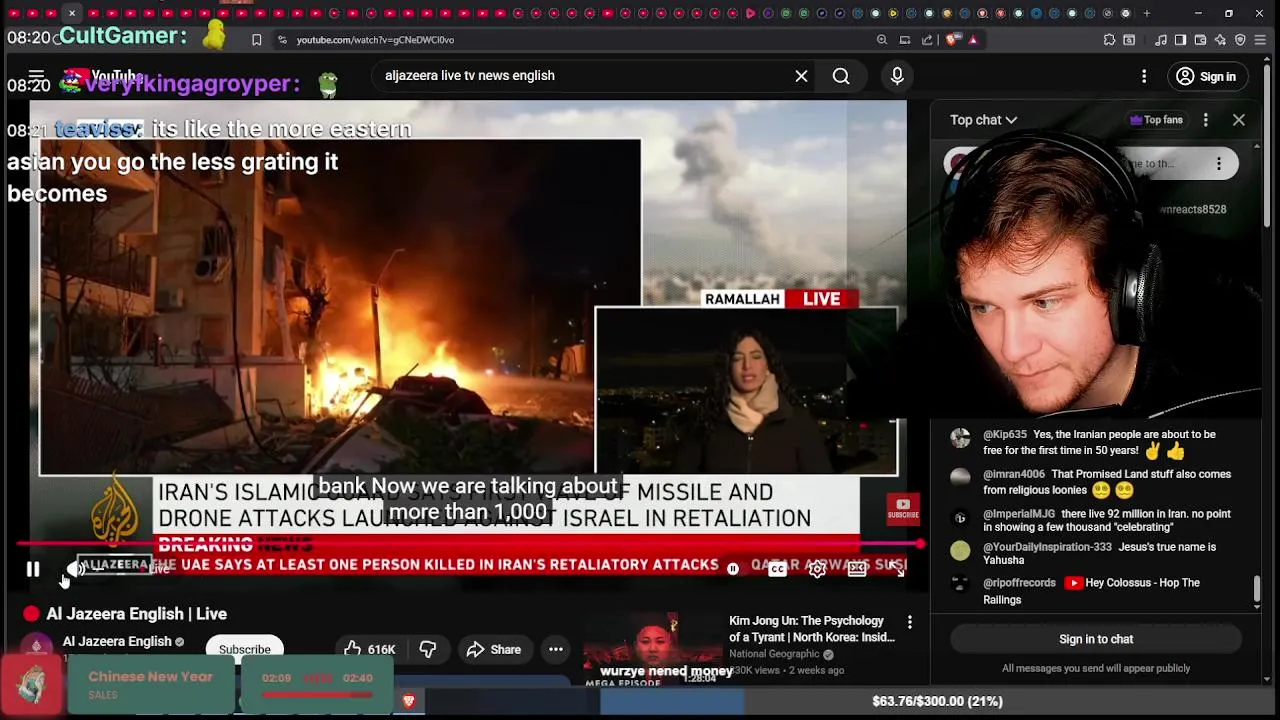Open the YouTube guide hamburger menu
The image size is (1280, 720).
[36, 76]
